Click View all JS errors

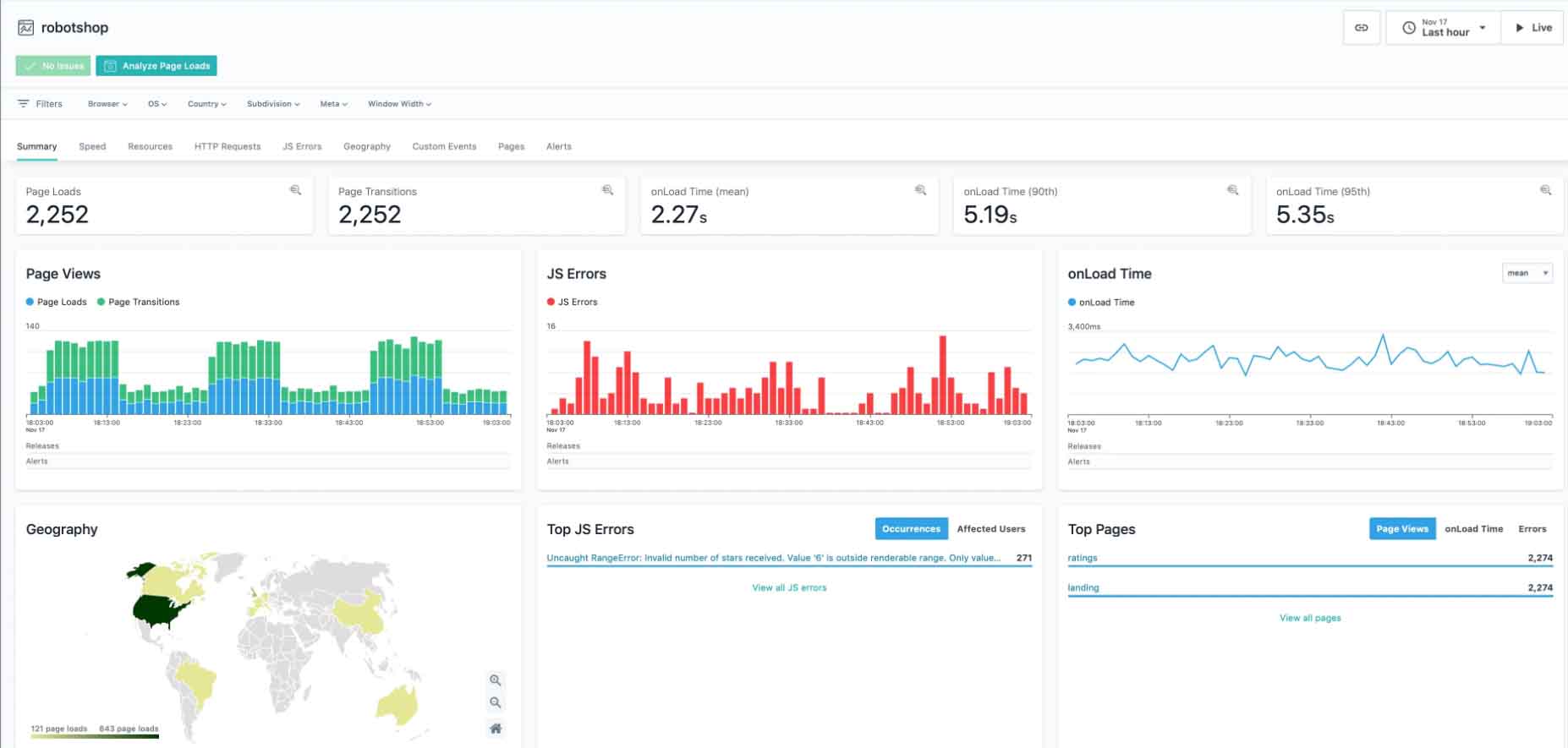(789, 587)
